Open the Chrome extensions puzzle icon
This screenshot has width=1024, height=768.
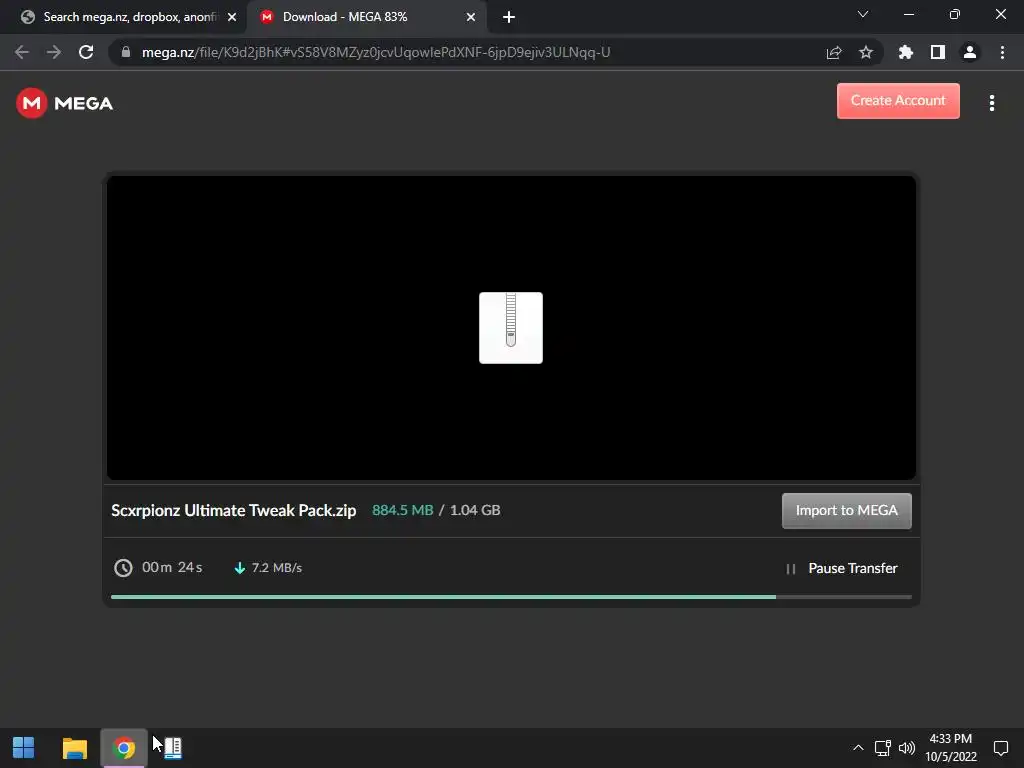coord(906,52)
